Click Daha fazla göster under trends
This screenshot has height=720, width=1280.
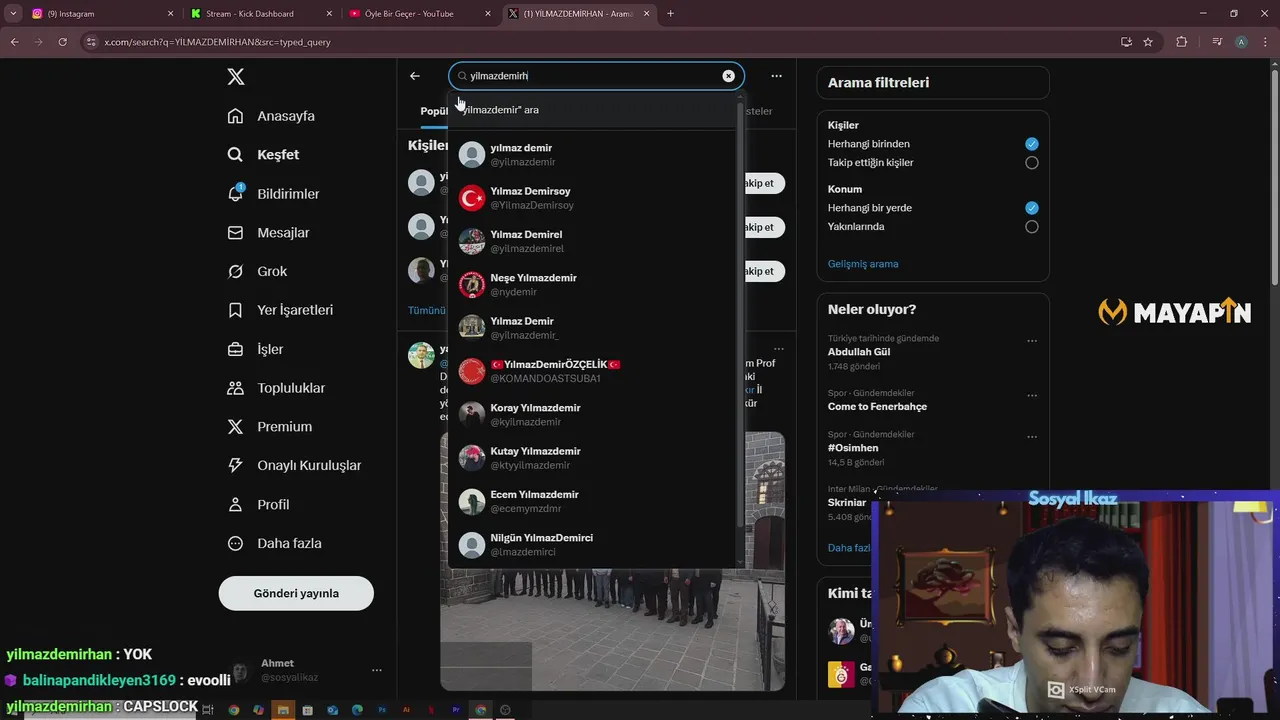pyautogui.click(x=848, y=548)
